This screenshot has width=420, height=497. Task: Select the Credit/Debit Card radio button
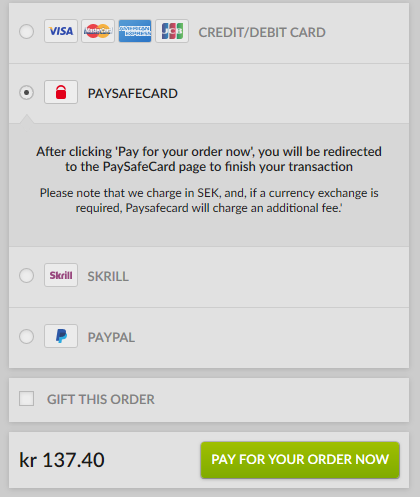coord(26,32)
